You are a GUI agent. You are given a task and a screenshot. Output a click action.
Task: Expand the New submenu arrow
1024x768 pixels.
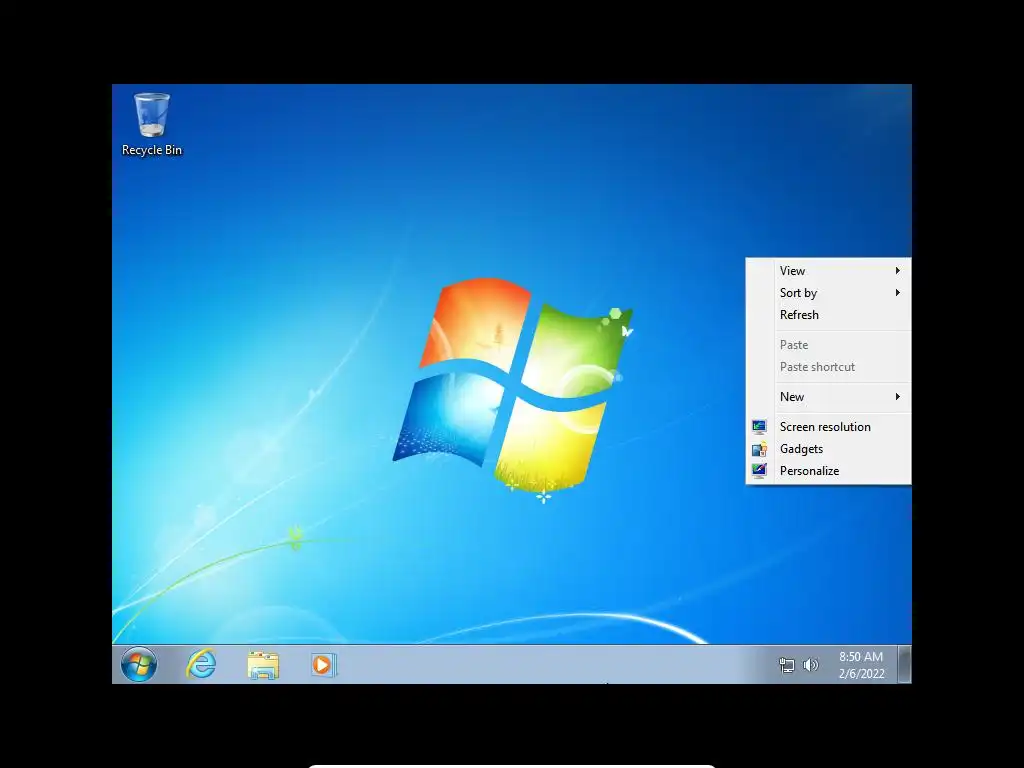[x=898, y=396]
